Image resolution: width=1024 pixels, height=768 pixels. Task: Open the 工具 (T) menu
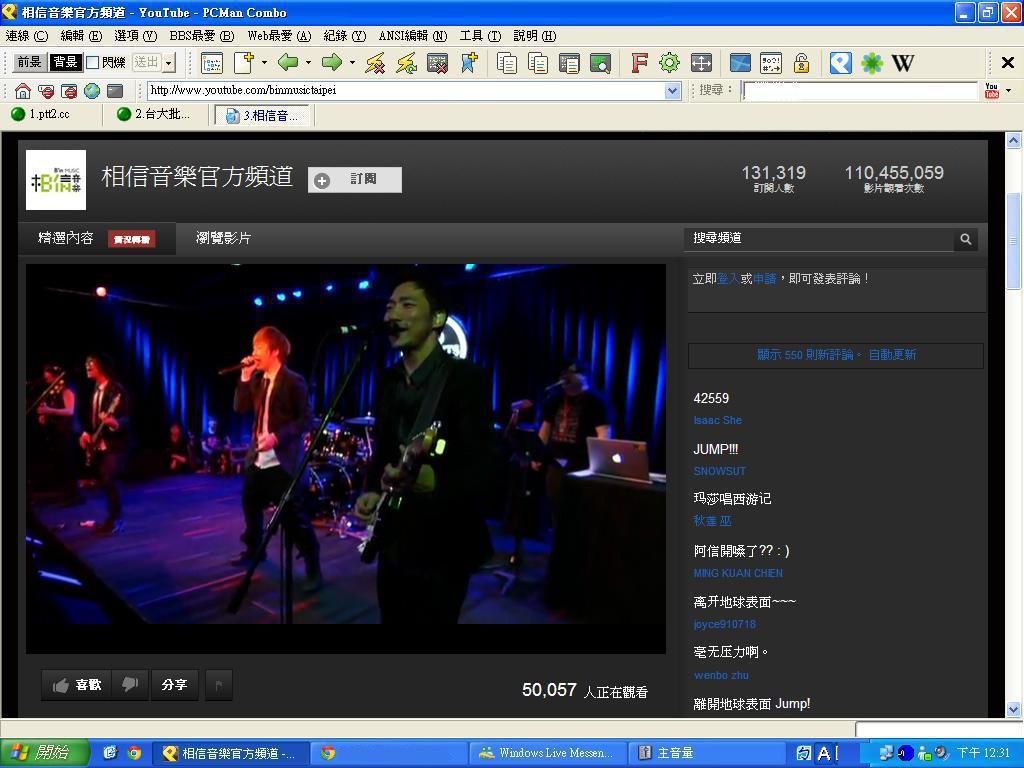coord(479,36)
